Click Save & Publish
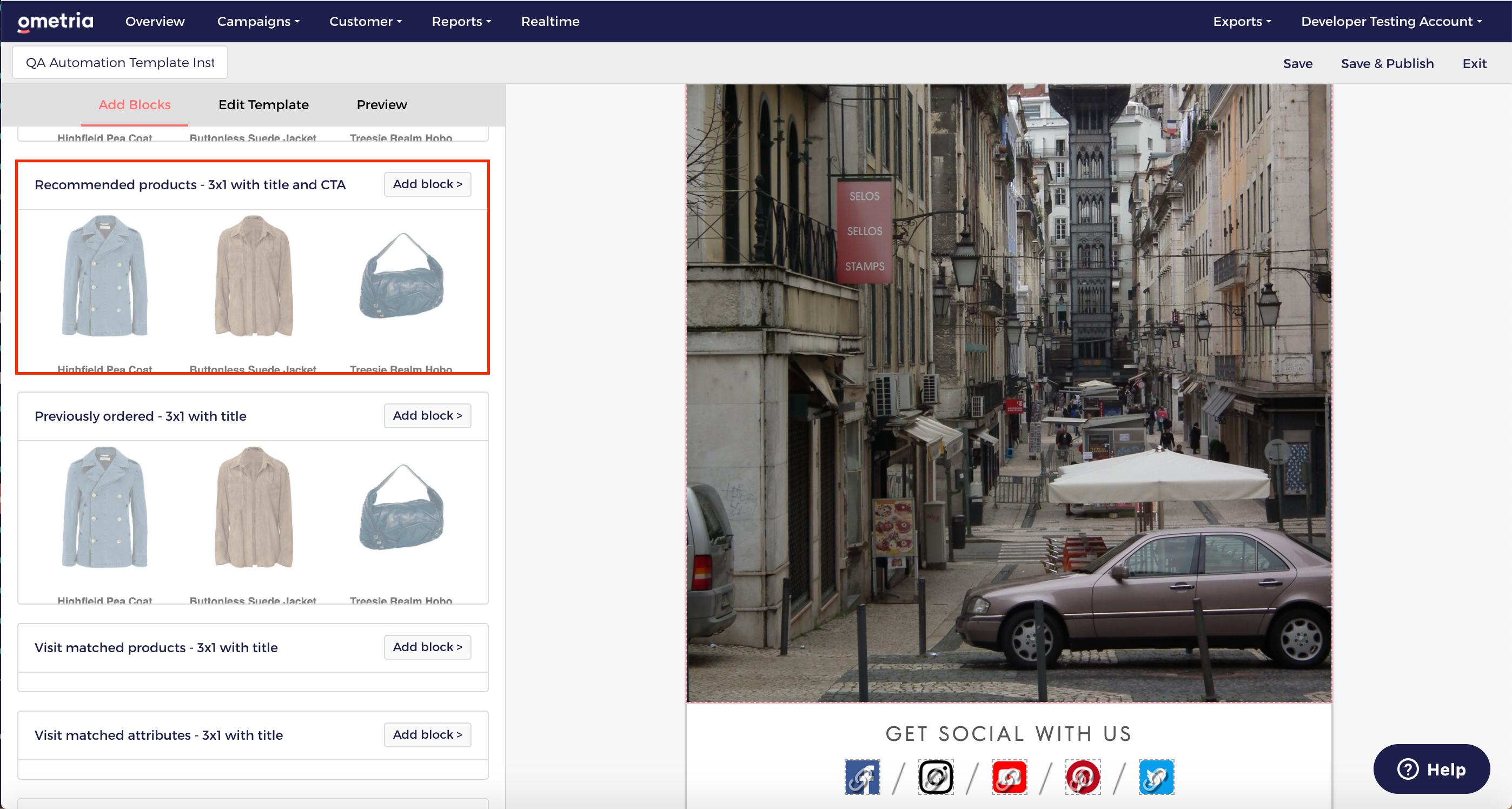The width and height of the screenshot is (1512, 809). point(1387,63)
